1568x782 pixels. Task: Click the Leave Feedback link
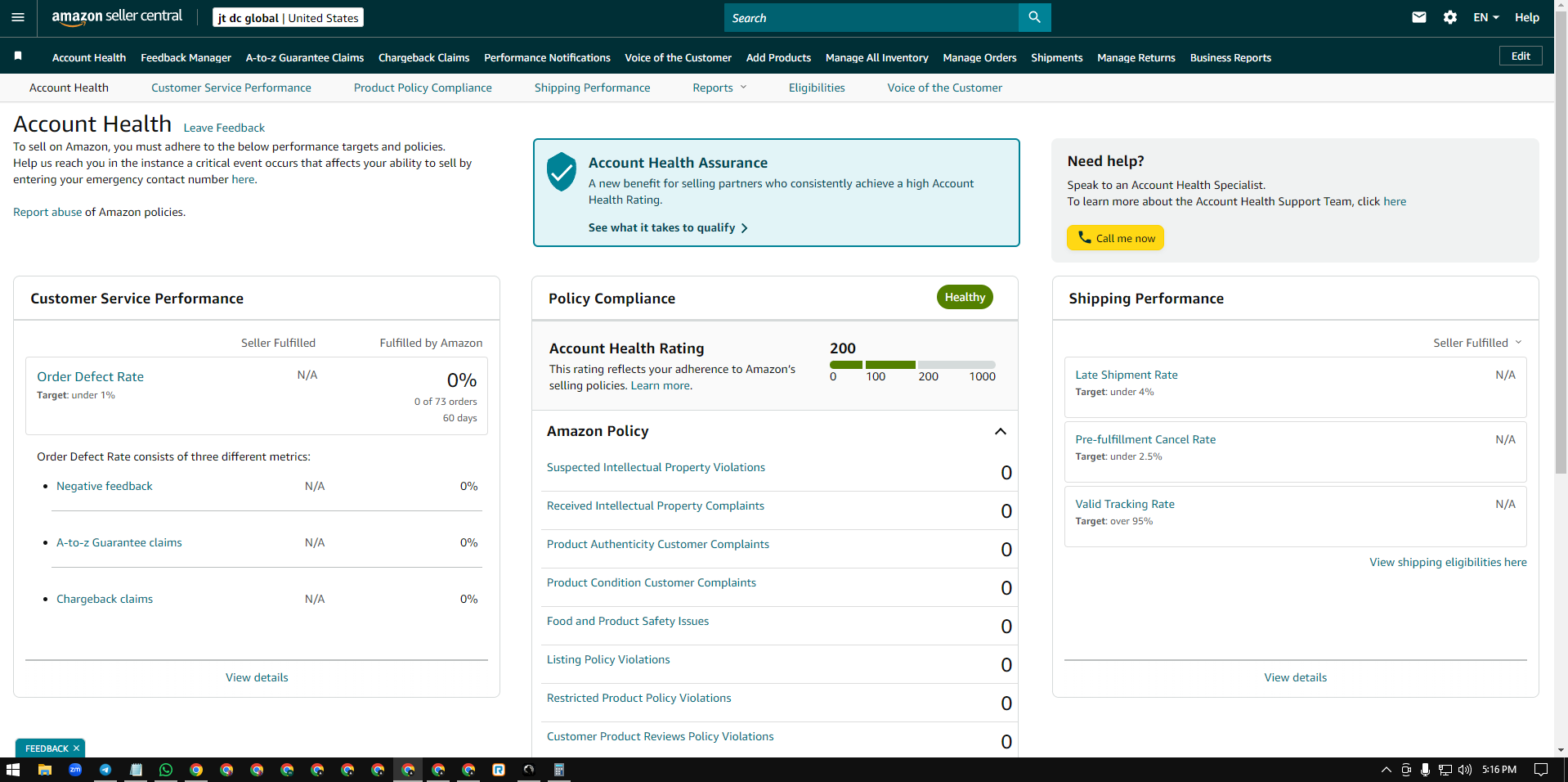click(224, 128)
